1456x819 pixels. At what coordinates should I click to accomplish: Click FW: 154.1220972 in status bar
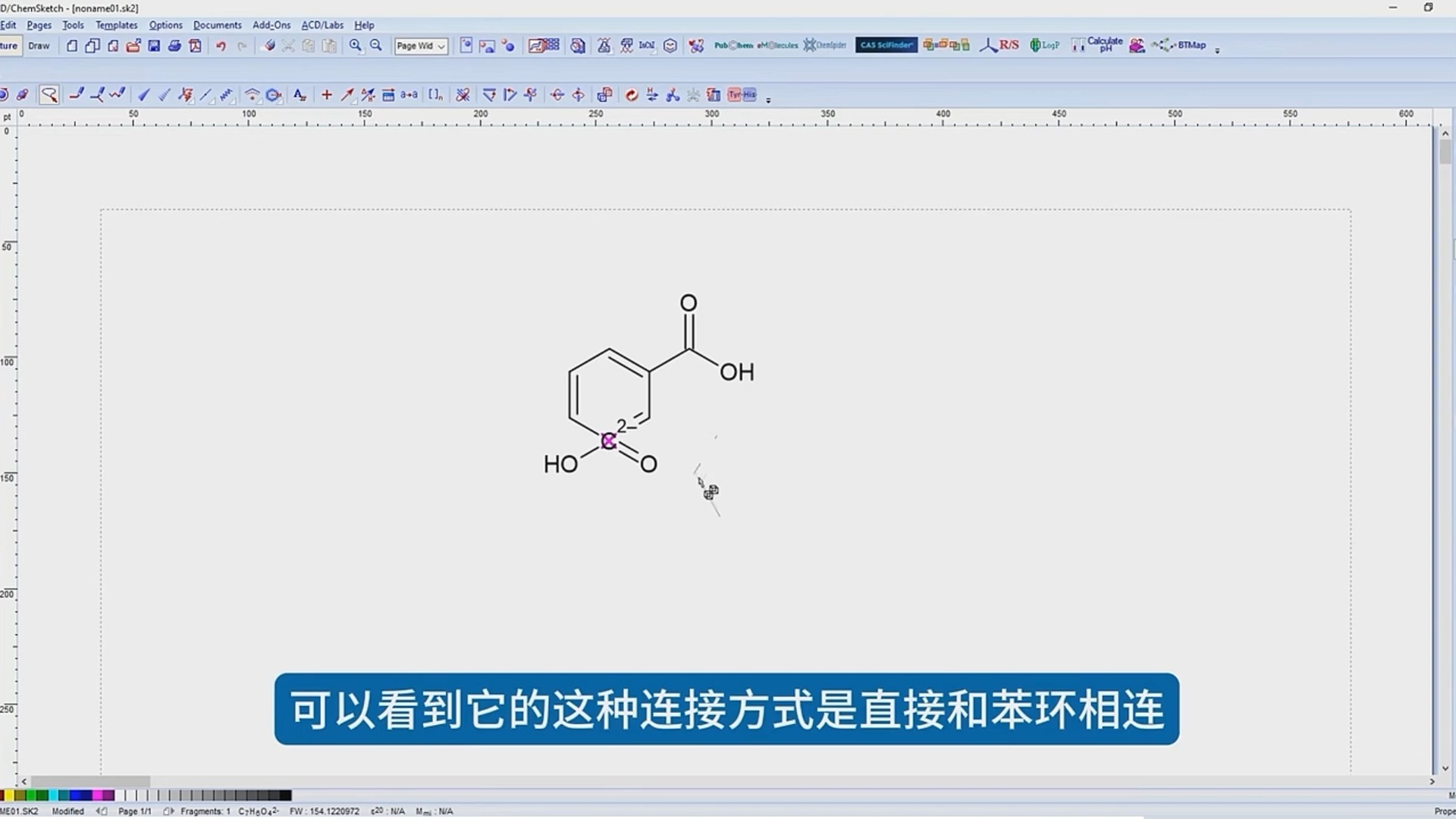coord(325,811)
